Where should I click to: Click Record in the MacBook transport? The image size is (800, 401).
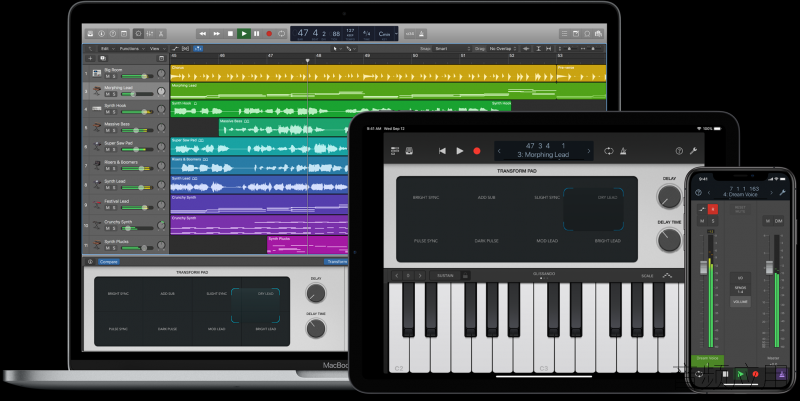pyautogui.click(x=269, y=34)
